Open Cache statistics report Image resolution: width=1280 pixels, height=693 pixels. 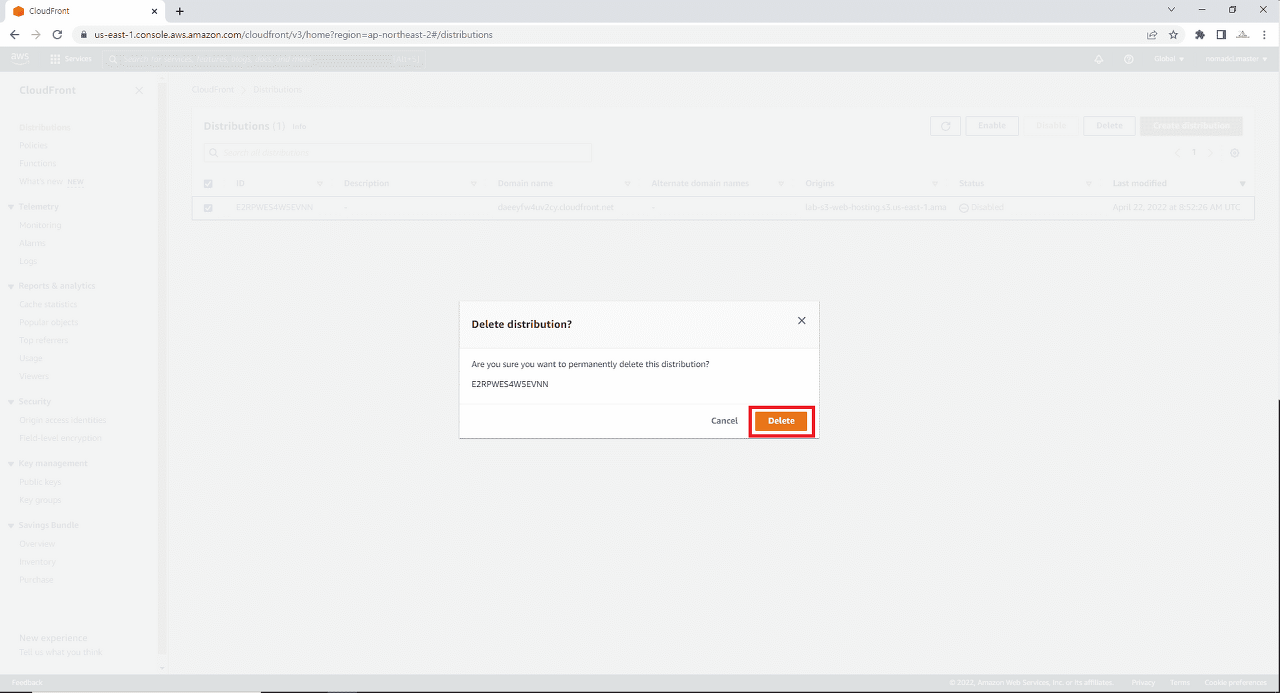[48, 305]
